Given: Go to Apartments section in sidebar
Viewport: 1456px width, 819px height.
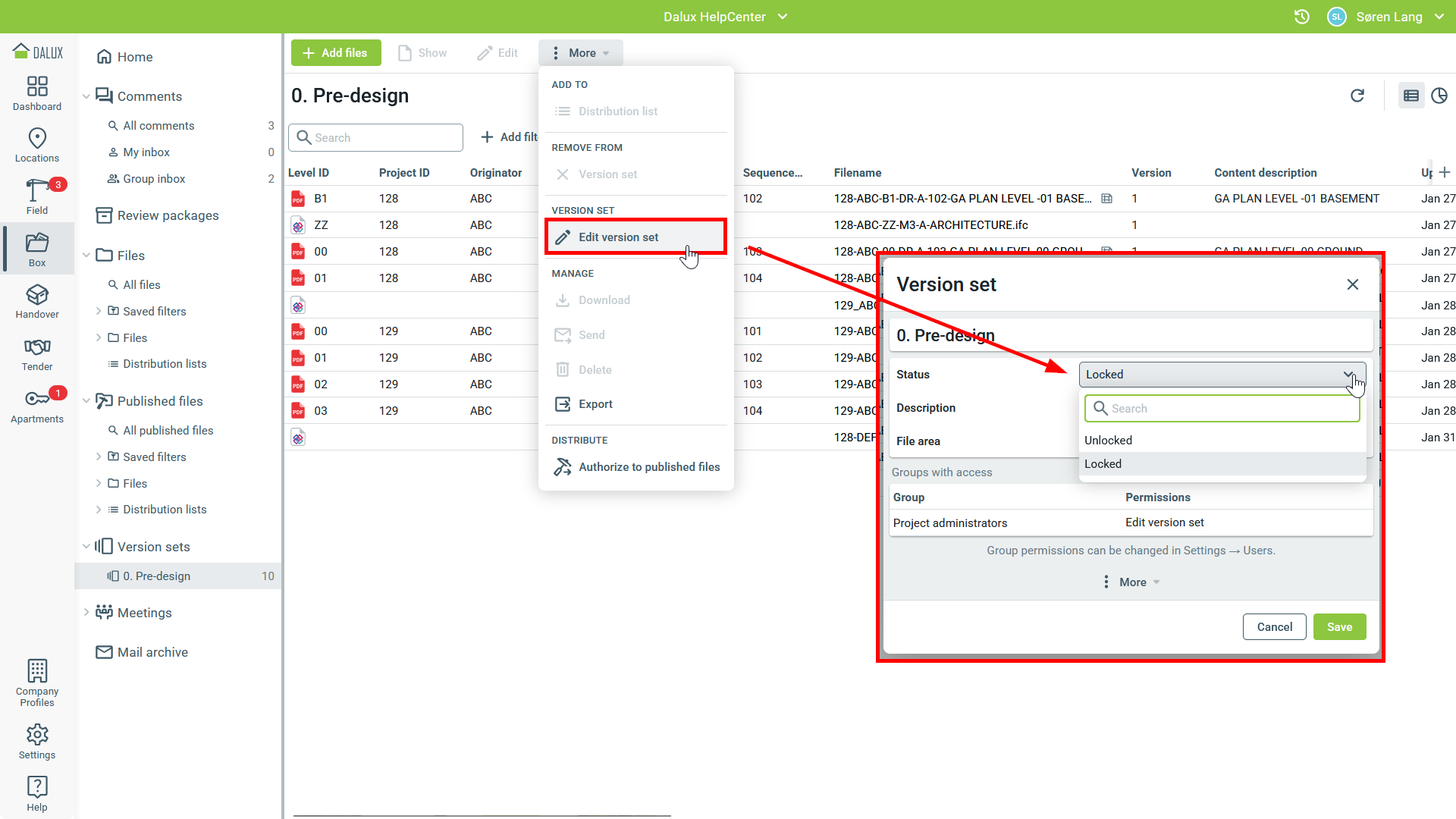Looking at the screenshot, I should [x=37, y=406].
